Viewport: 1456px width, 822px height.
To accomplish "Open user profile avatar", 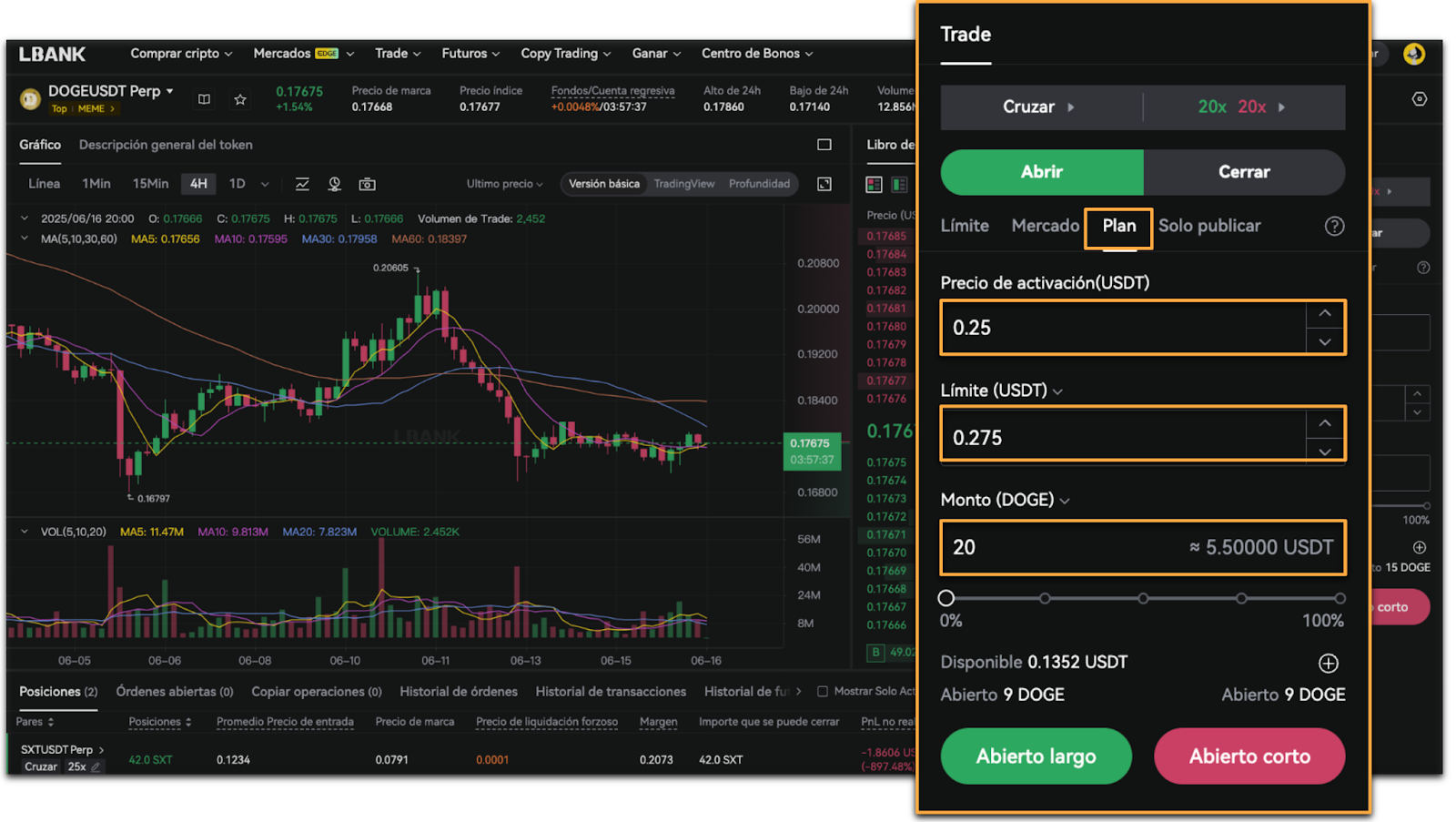I will pyautogui.click(x=1413, y=55).
